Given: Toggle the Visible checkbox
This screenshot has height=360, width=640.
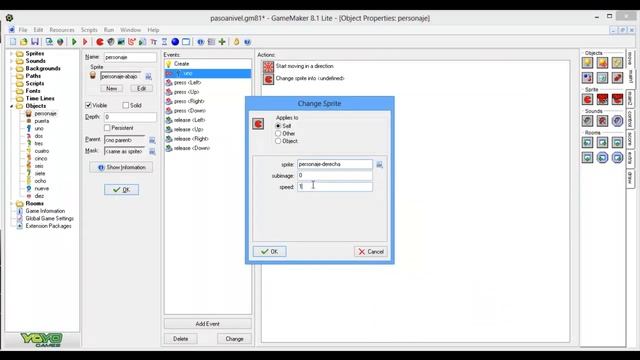Looking at the screenshot, I should click(88, 105).
